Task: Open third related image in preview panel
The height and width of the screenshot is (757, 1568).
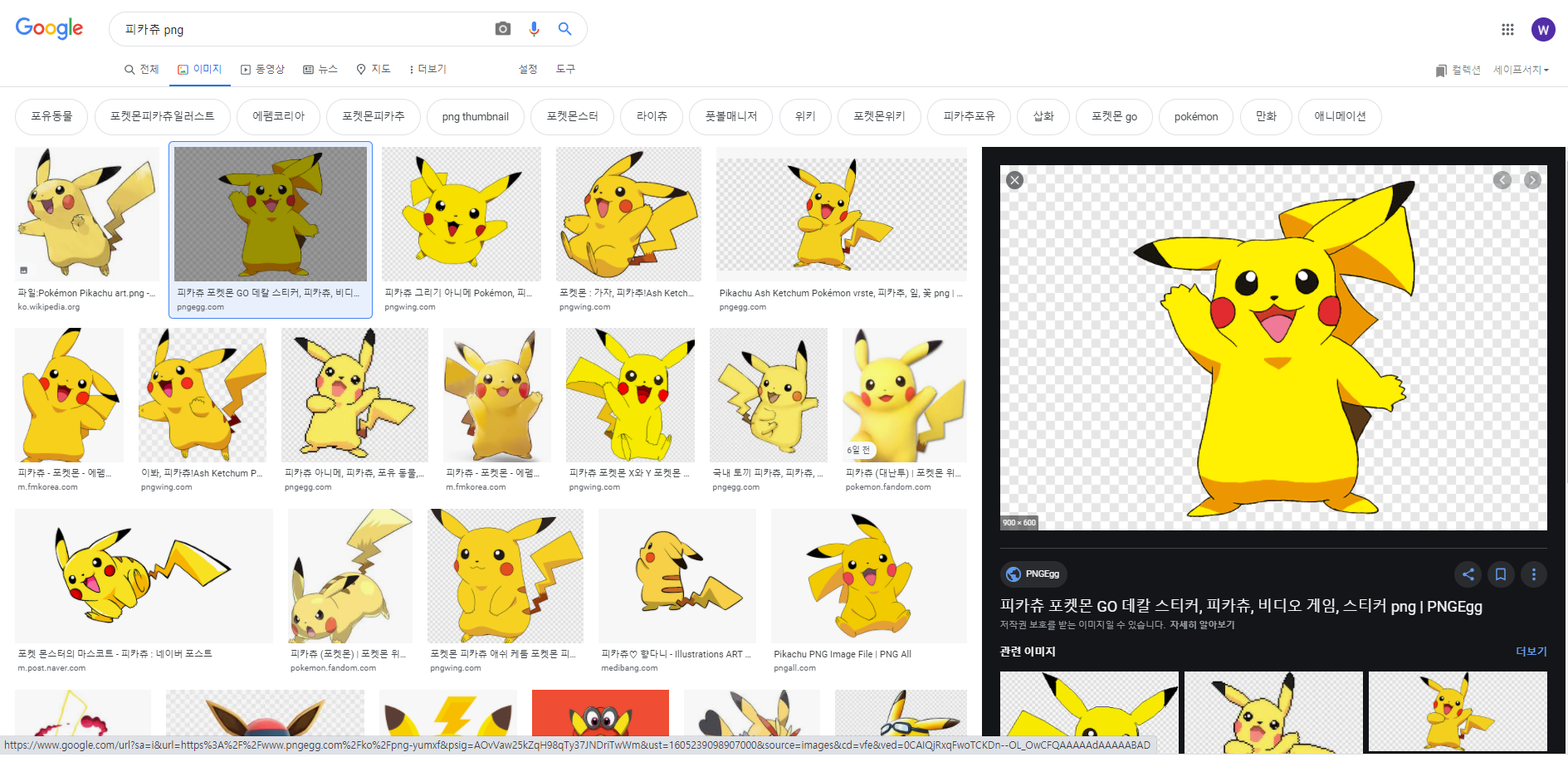Action: coord(1458,710)
